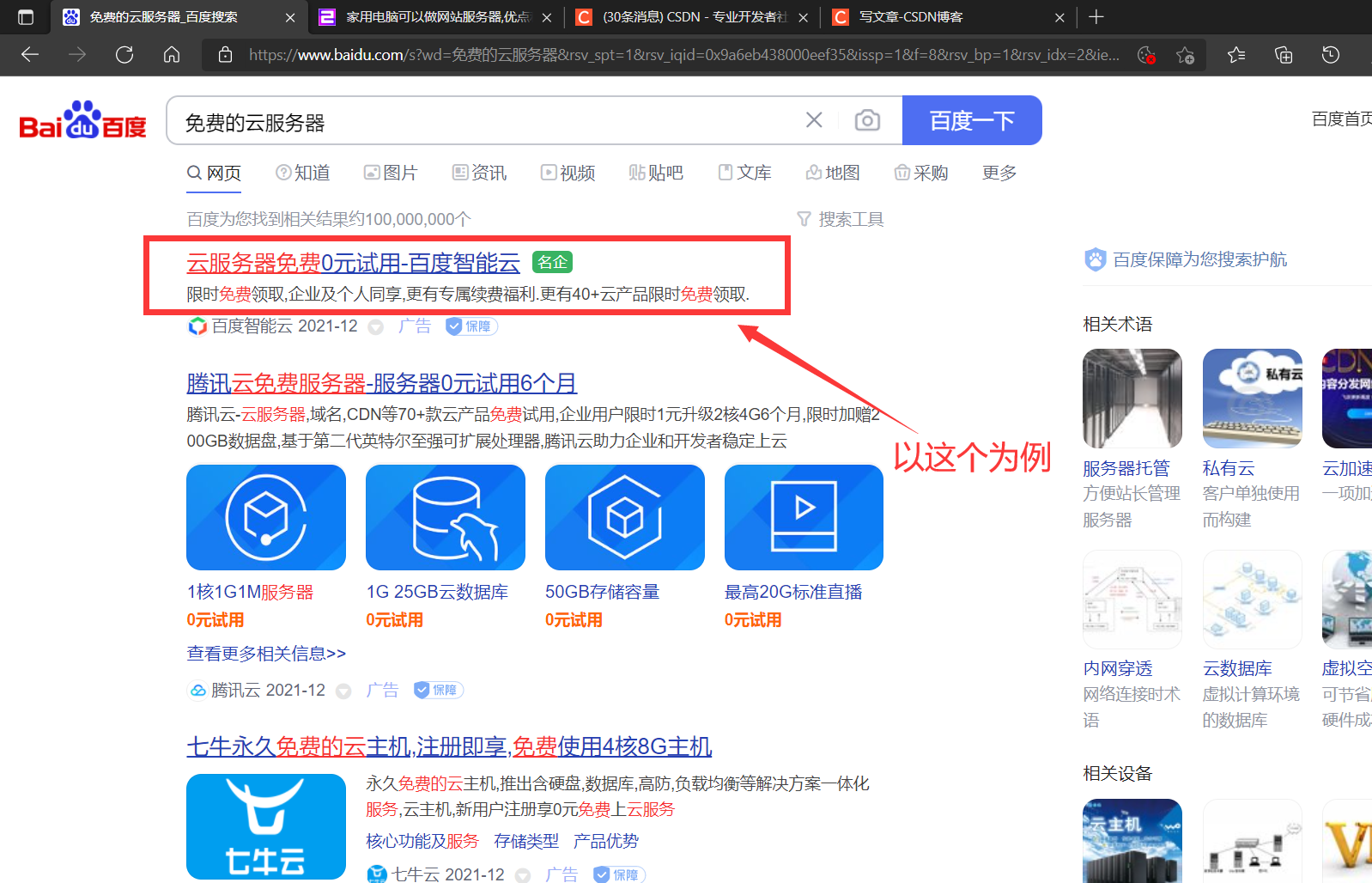This screenshot has width=1372, height=883.
Task: Focus the search input containing 免费的云服务器
Action: [x=489, y=121]
